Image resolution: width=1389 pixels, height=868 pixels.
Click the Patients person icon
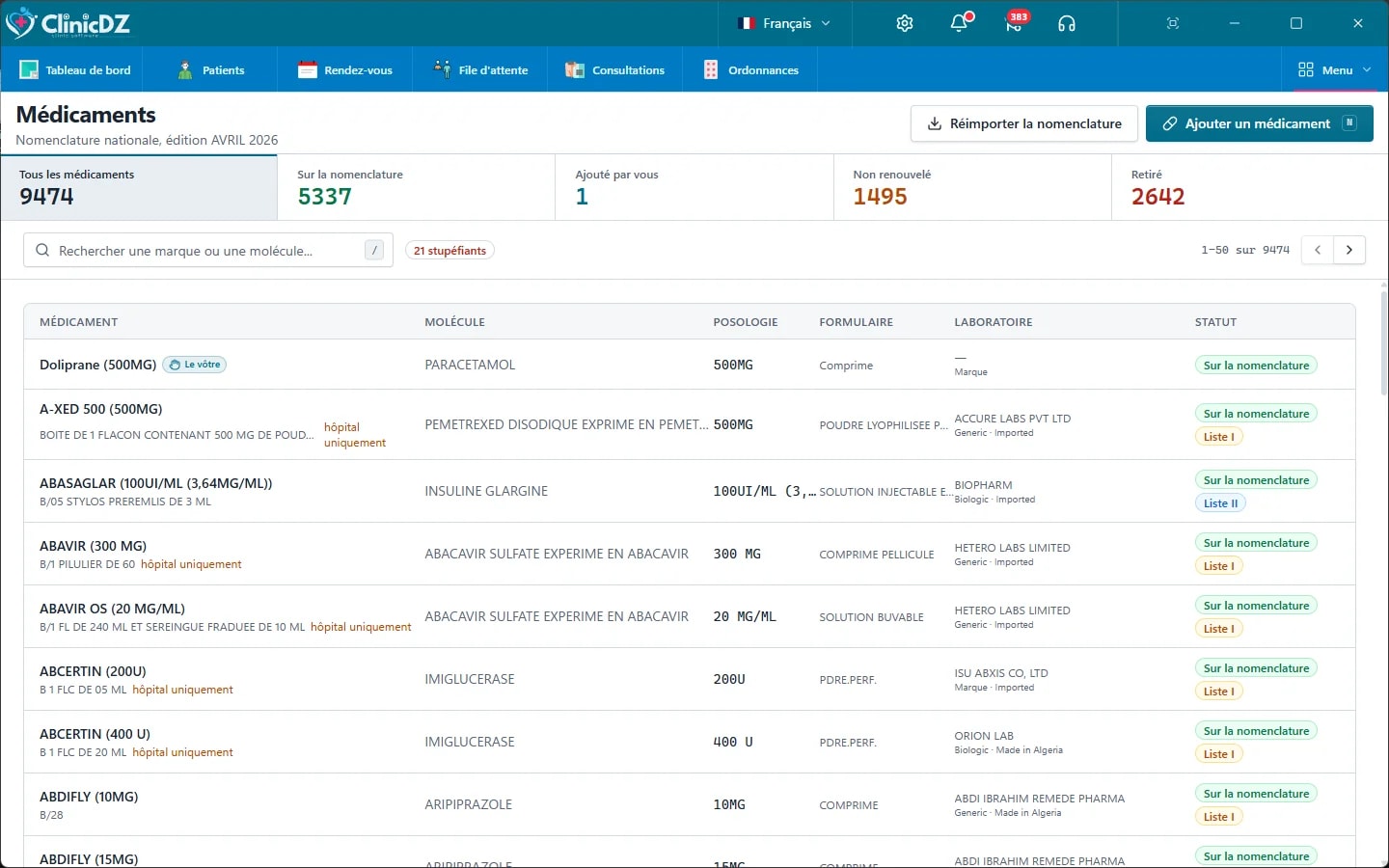coord(185,69)
